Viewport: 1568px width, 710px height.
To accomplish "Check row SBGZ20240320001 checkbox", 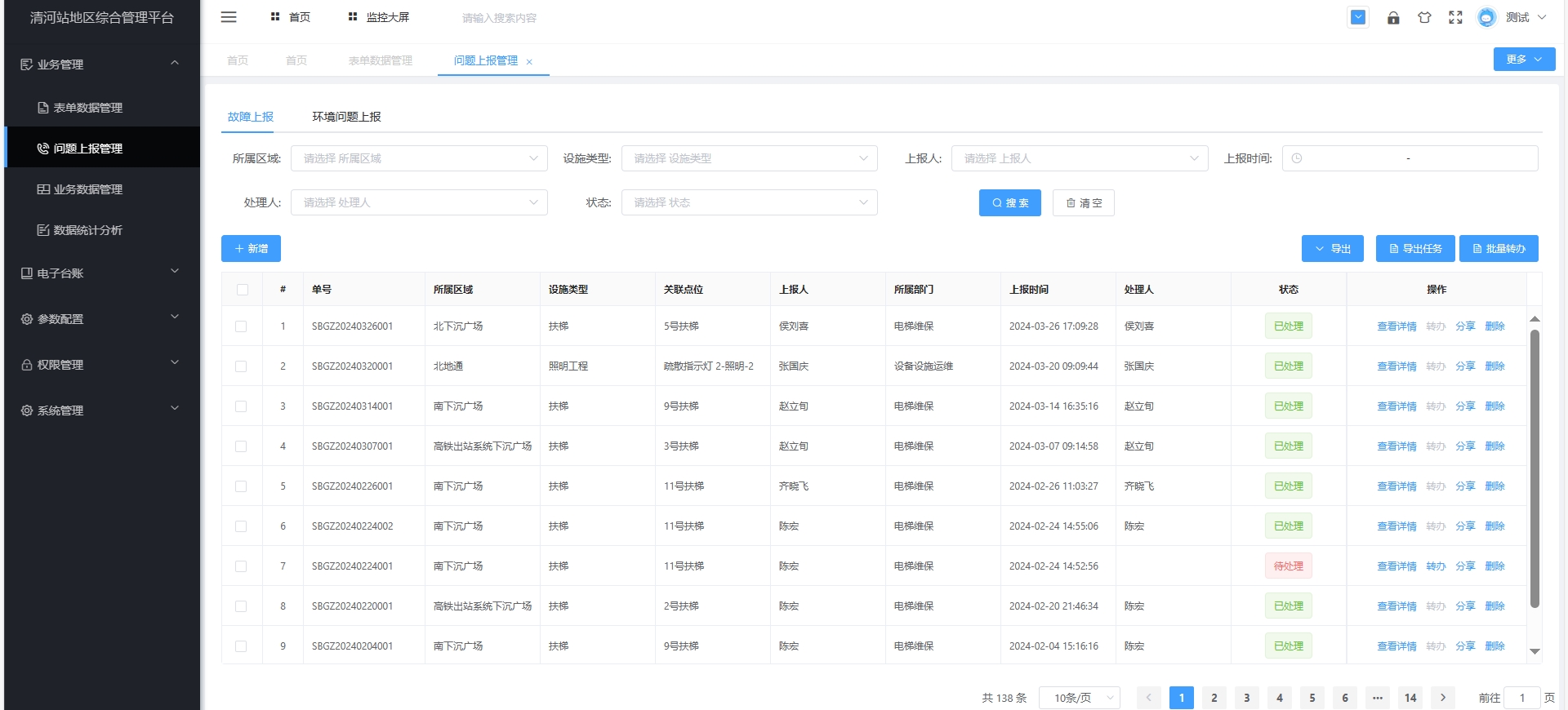I will (241, 366).
